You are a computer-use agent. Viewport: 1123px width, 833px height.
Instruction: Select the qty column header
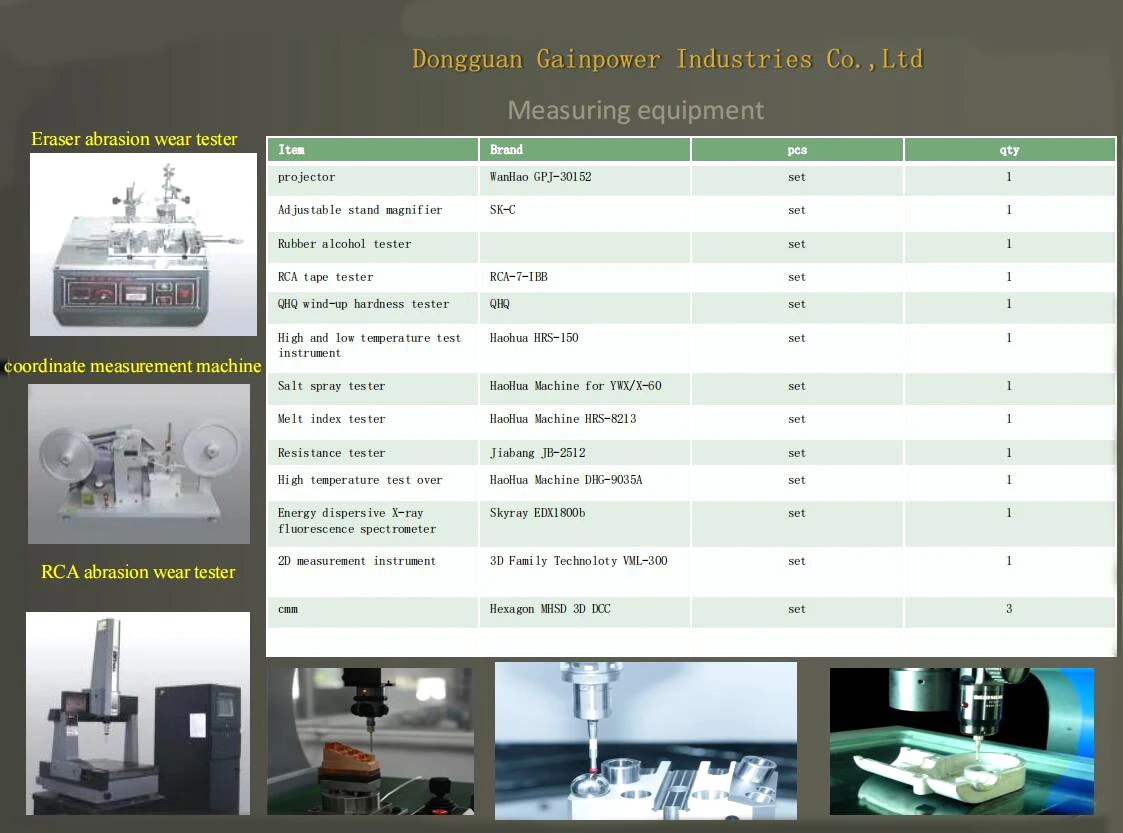tap(1009, 150)
